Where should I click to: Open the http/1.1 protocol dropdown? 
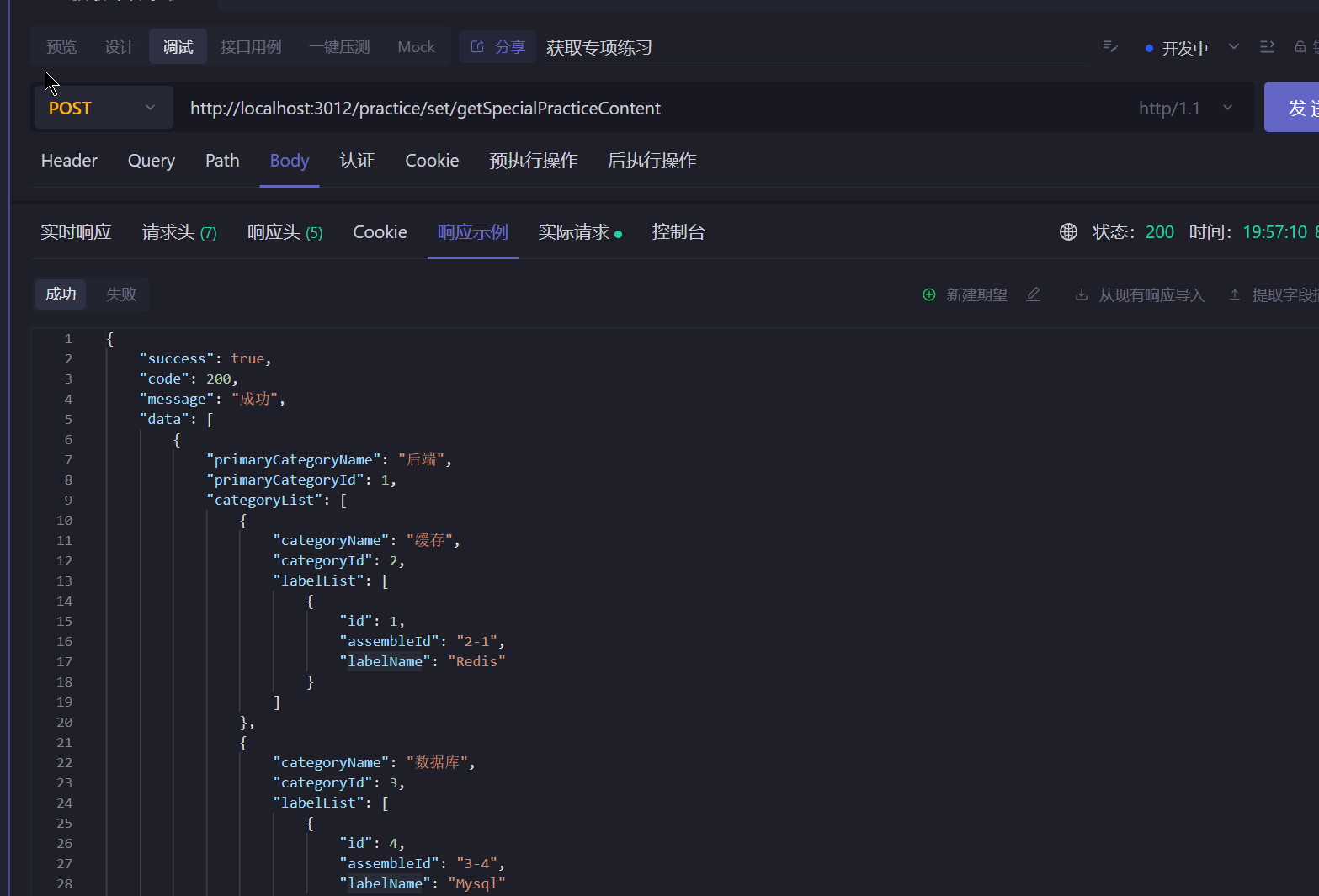1185,108
